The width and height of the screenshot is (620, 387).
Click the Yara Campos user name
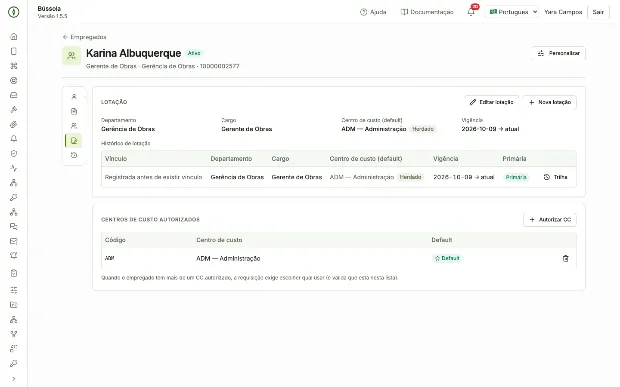pos(563,12)
